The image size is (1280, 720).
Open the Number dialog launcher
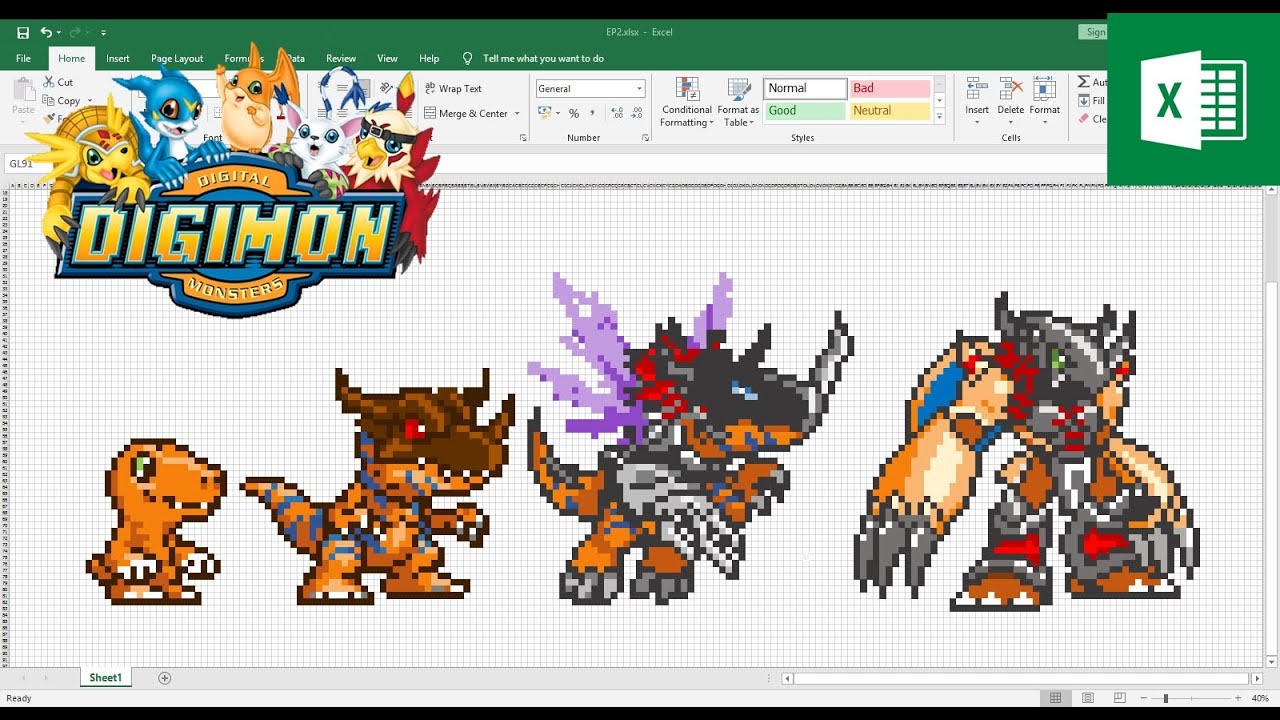pos(646,138)
